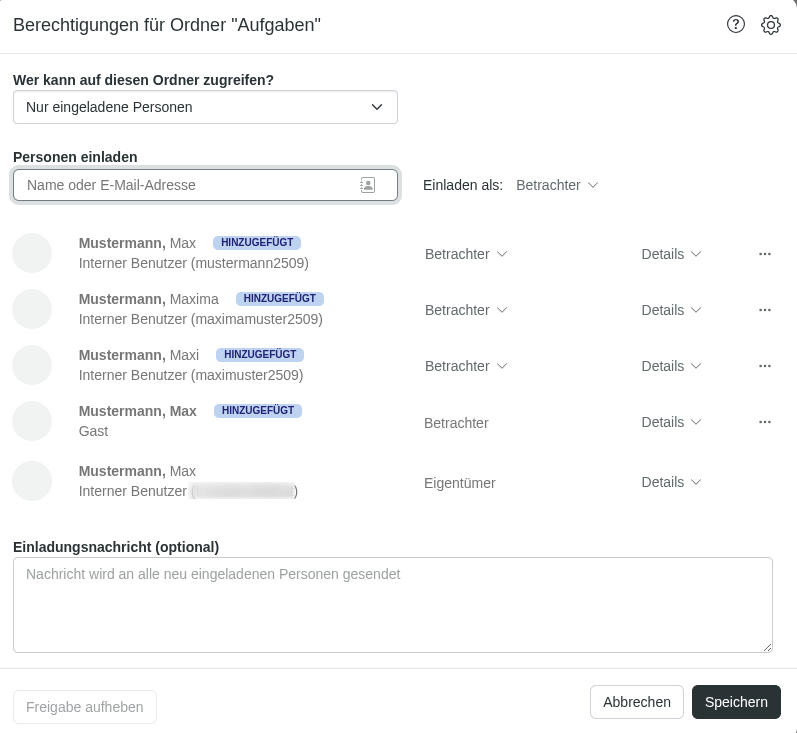
Task: Change role of maximamuster2509 from Betrachter
Action: [466, 310]
